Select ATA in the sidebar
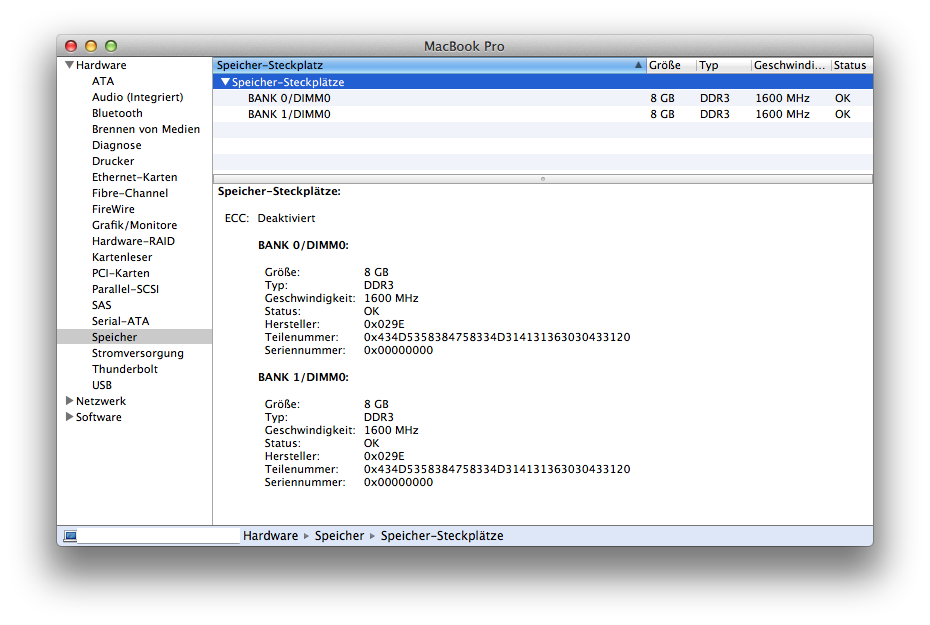 click(x=103, y=81)
